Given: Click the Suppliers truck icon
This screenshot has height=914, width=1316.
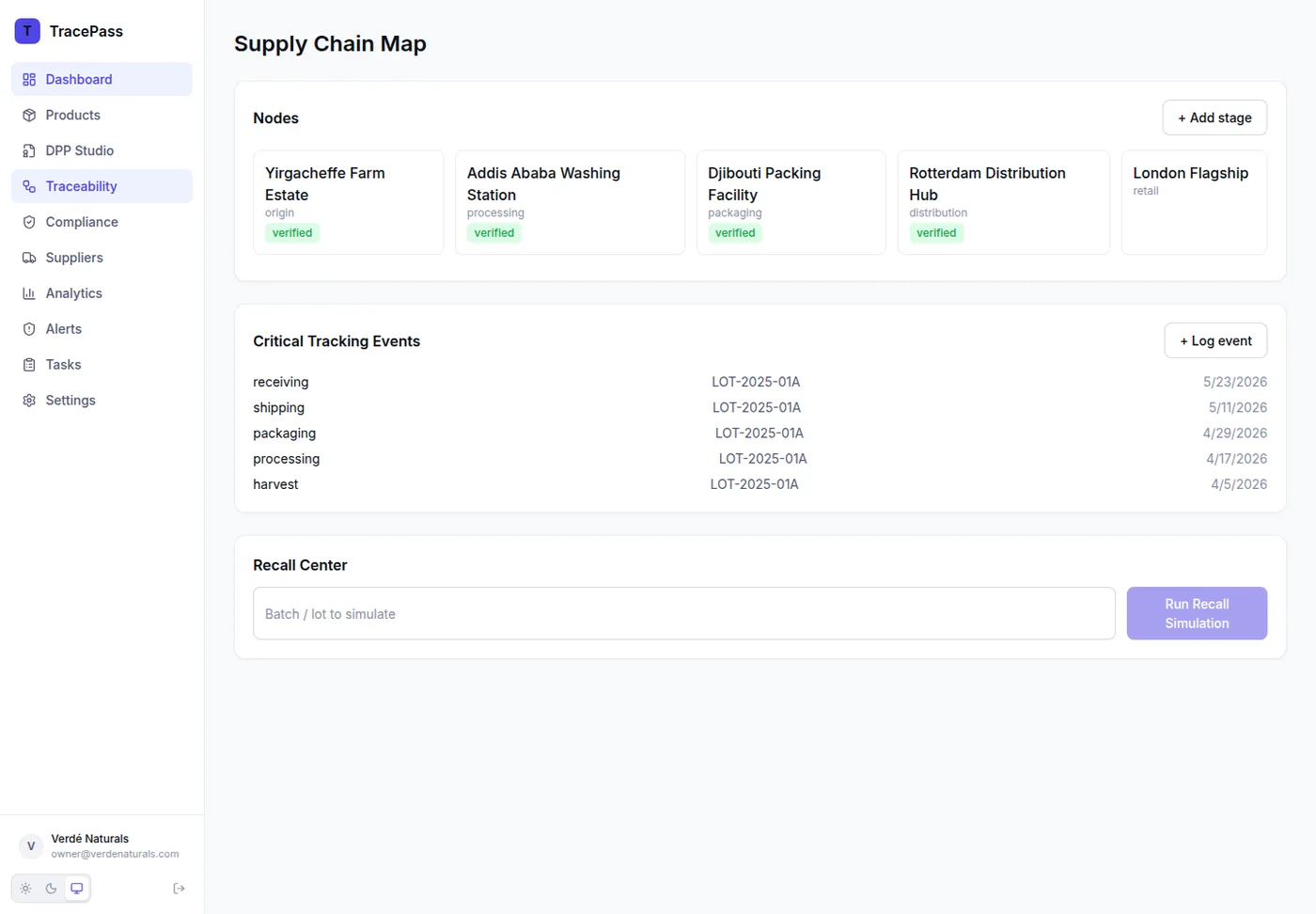Looking at the screenshot, I should pyautogui.click(x=29, y=259).
